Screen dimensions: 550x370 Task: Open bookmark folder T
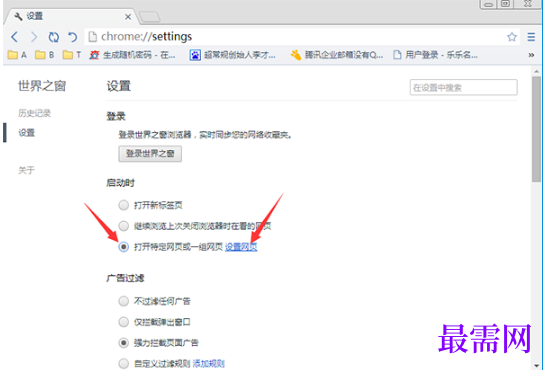point(72,55)
